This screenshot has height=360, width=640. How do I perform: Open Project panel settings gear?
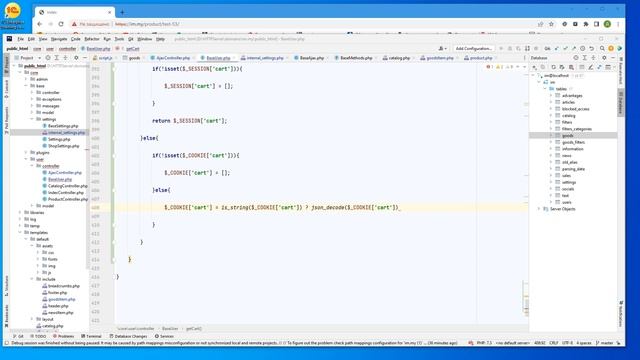(x=76, y=58)
